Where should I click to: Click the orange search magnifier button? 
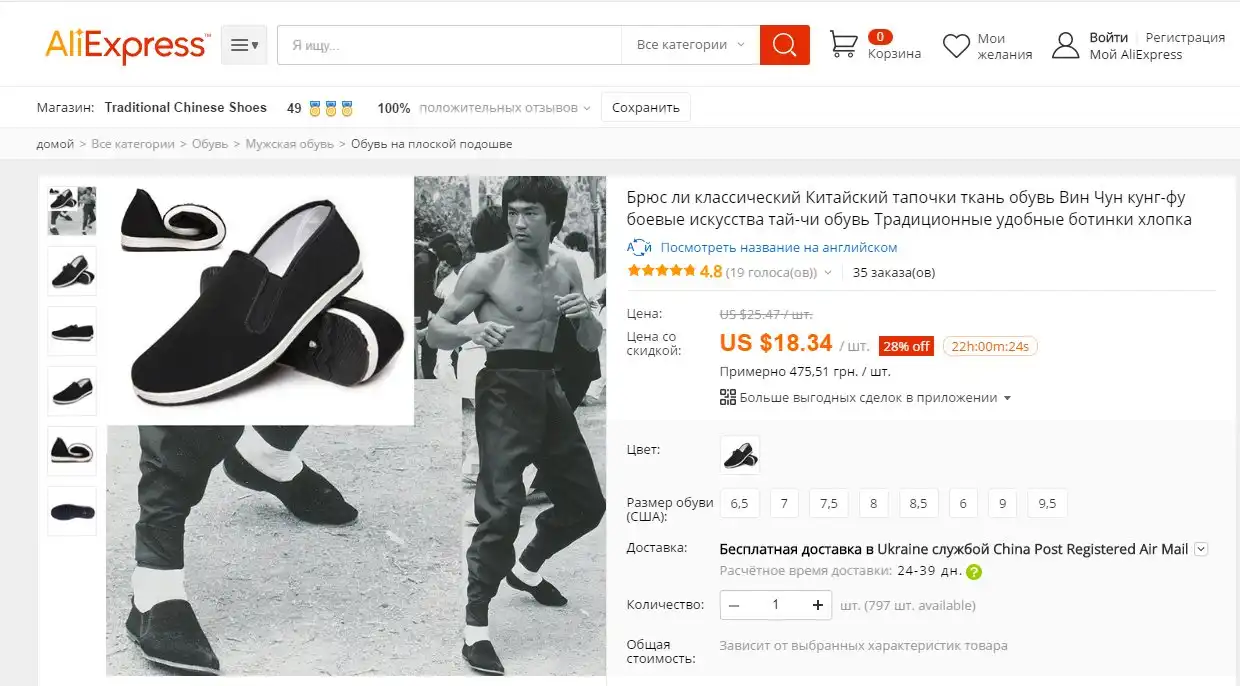pyautogui.click(x=784, y=45)
